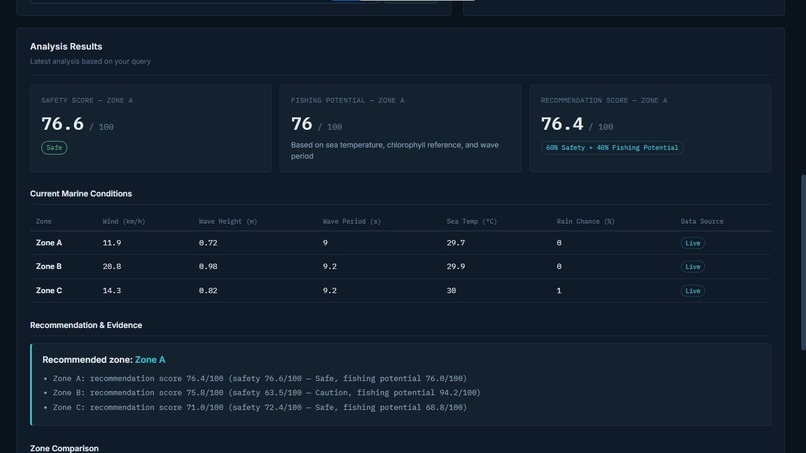Select the Zone B row label in table
This screenshot has width=806, height=453.
(x=49, y=266)
